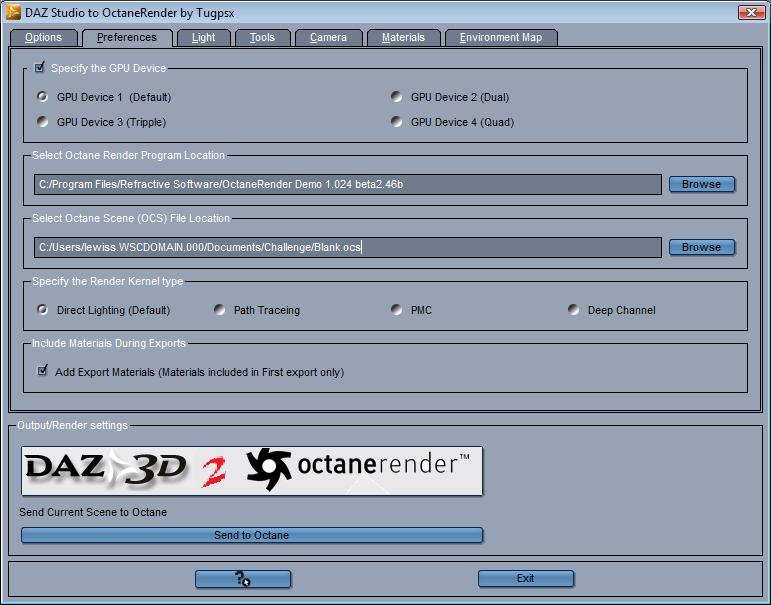Browse for Octane Render program location
The image size is (771, 605).
click(702, 184)
